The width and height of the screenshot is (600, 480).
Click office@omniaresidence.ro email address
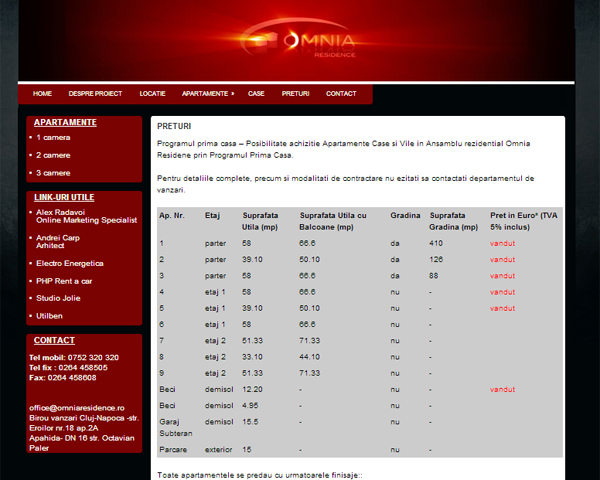(x=77, y=408)
